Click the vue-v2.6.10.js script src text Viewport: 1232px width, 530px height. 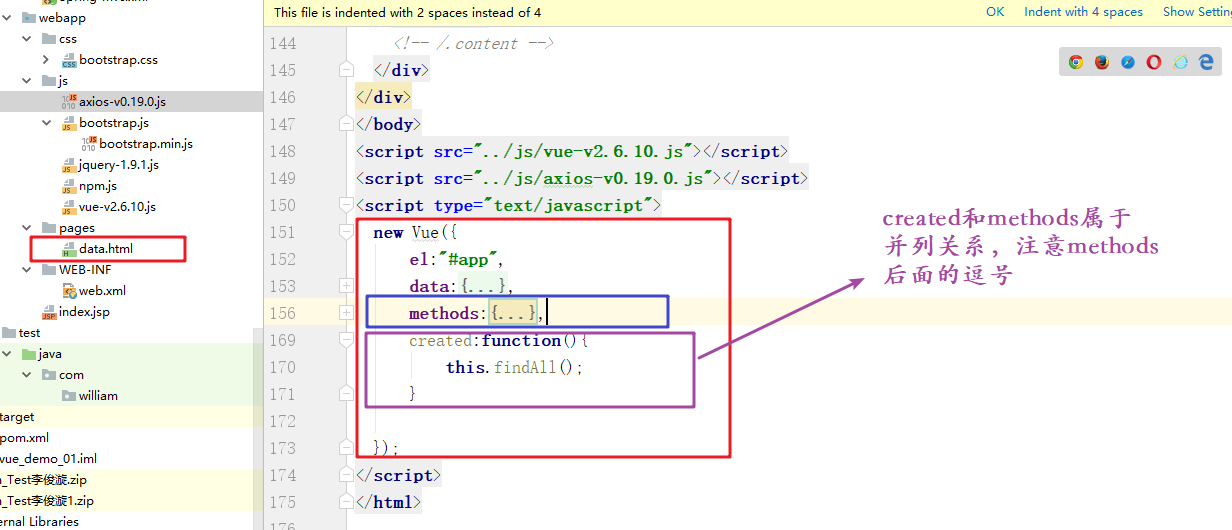pyautogui.click(x=589, y=151)
